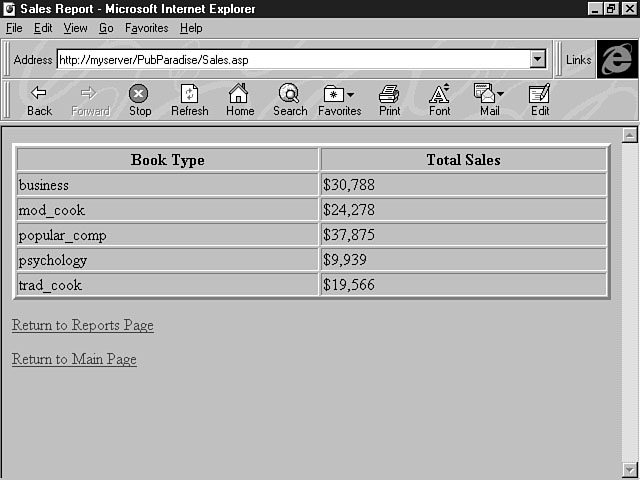This screenshot has height=480, width=640.
Task: Go to Home page icon
Action: click(x=239, y=99)
